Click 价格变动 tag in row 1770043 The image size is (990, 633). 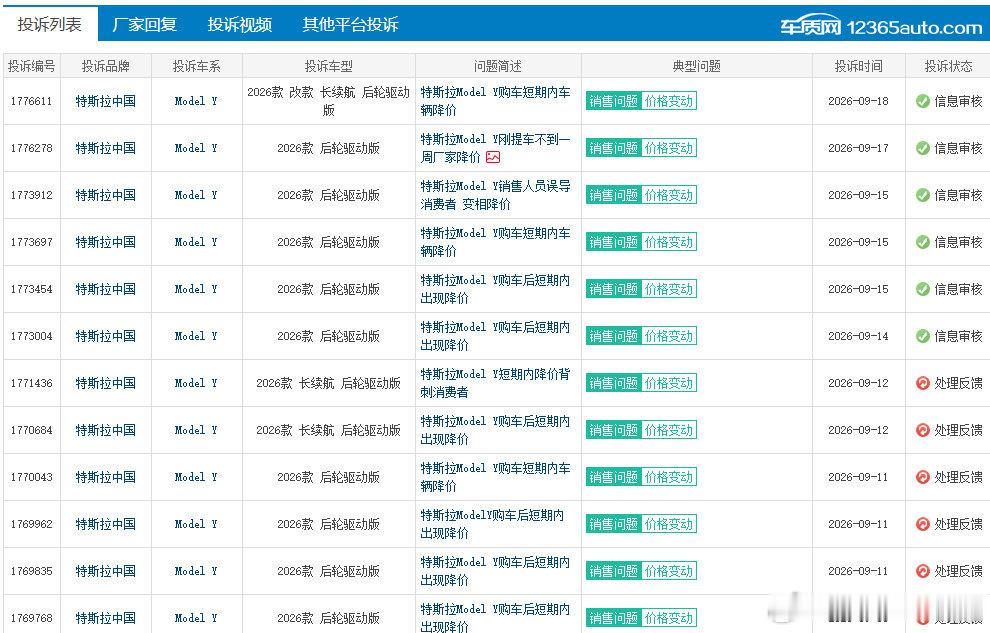point(669,477)
